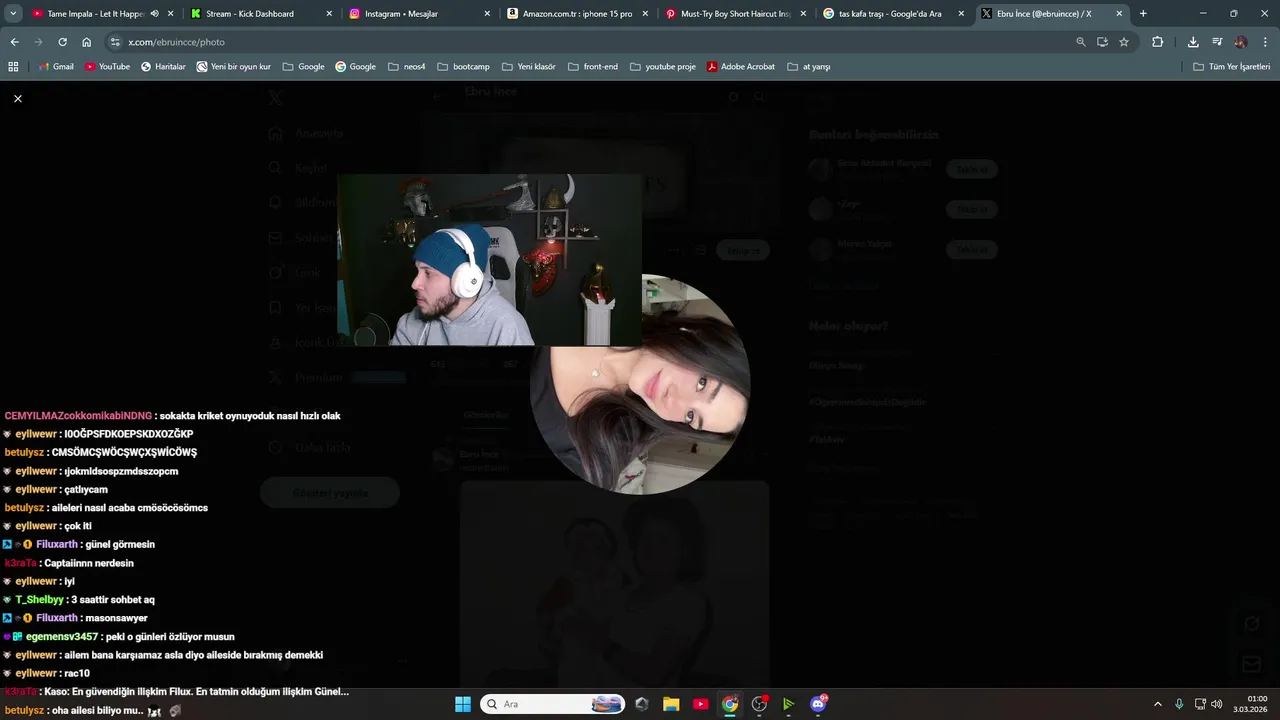Click chat line '3 saattir sohbet aq'
The width and height of the screenshot is (1280, 720).
click(x=113, y=600)
